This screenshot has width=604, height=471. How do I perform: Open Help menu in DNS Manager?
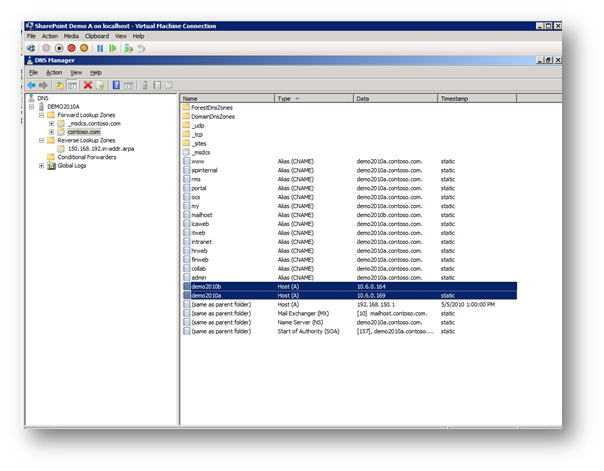96,72
